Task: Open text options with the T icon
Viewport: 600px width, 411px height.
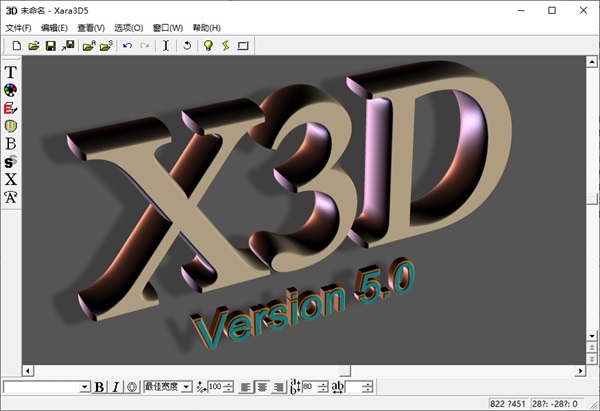Action: point(11,72)
